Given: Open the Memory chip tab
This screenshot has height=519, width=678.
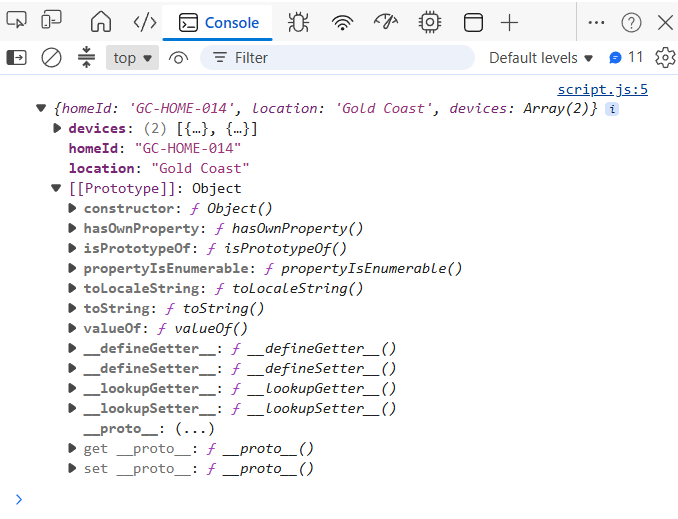Looking at the screenshot, I should coord(430,22).
